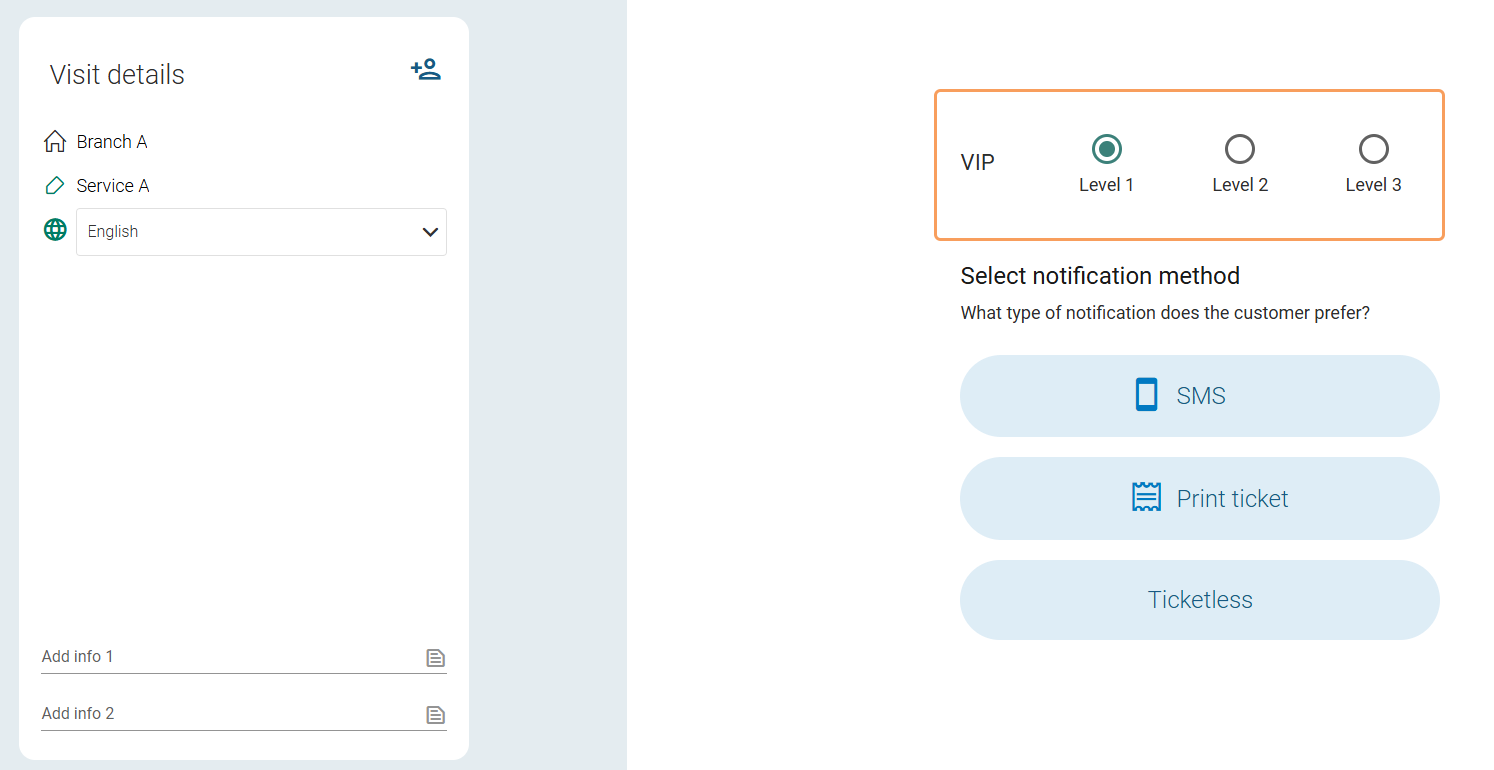This screenshot has width=1494, height=770.
Task: Select VIP Level 1 radio button
Action: coord(1106,149)
